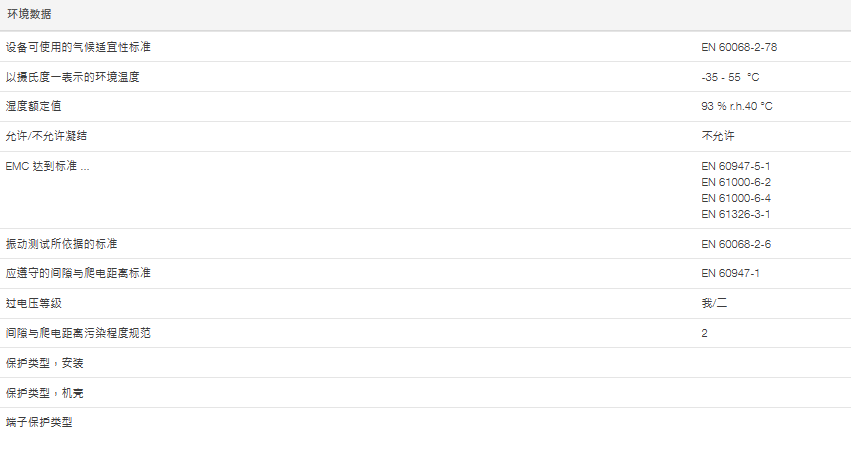Image resolution: width=851 pixels, height=452 pixels.
Task: Click EN 61326-3-1 in the EMC list
Action: (x=736, y=214)
